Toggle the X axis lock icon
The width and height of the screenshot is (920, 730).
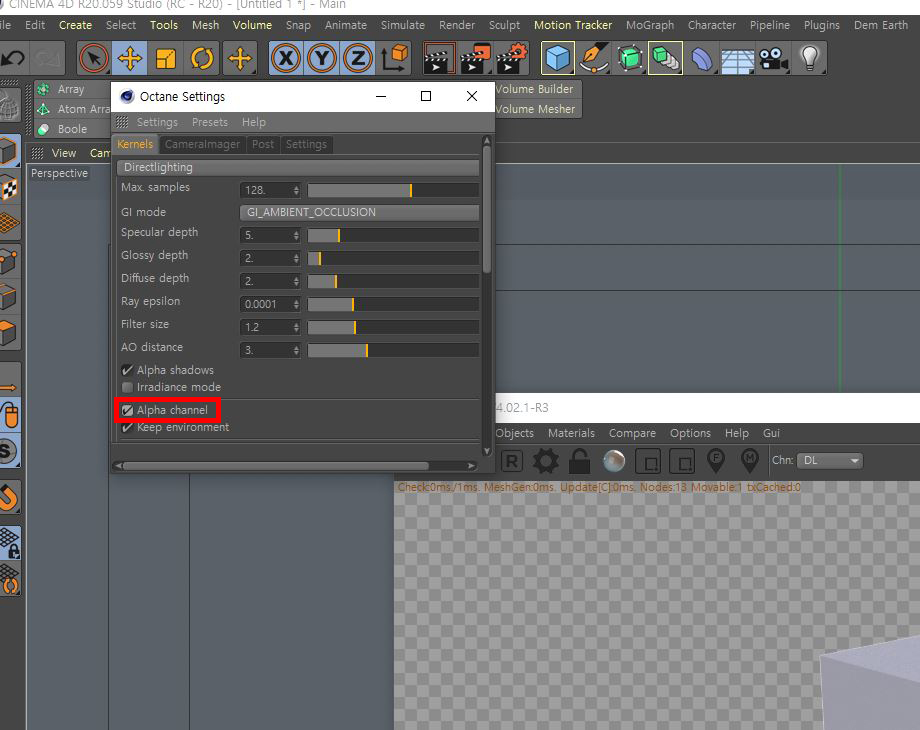[286, 58]
